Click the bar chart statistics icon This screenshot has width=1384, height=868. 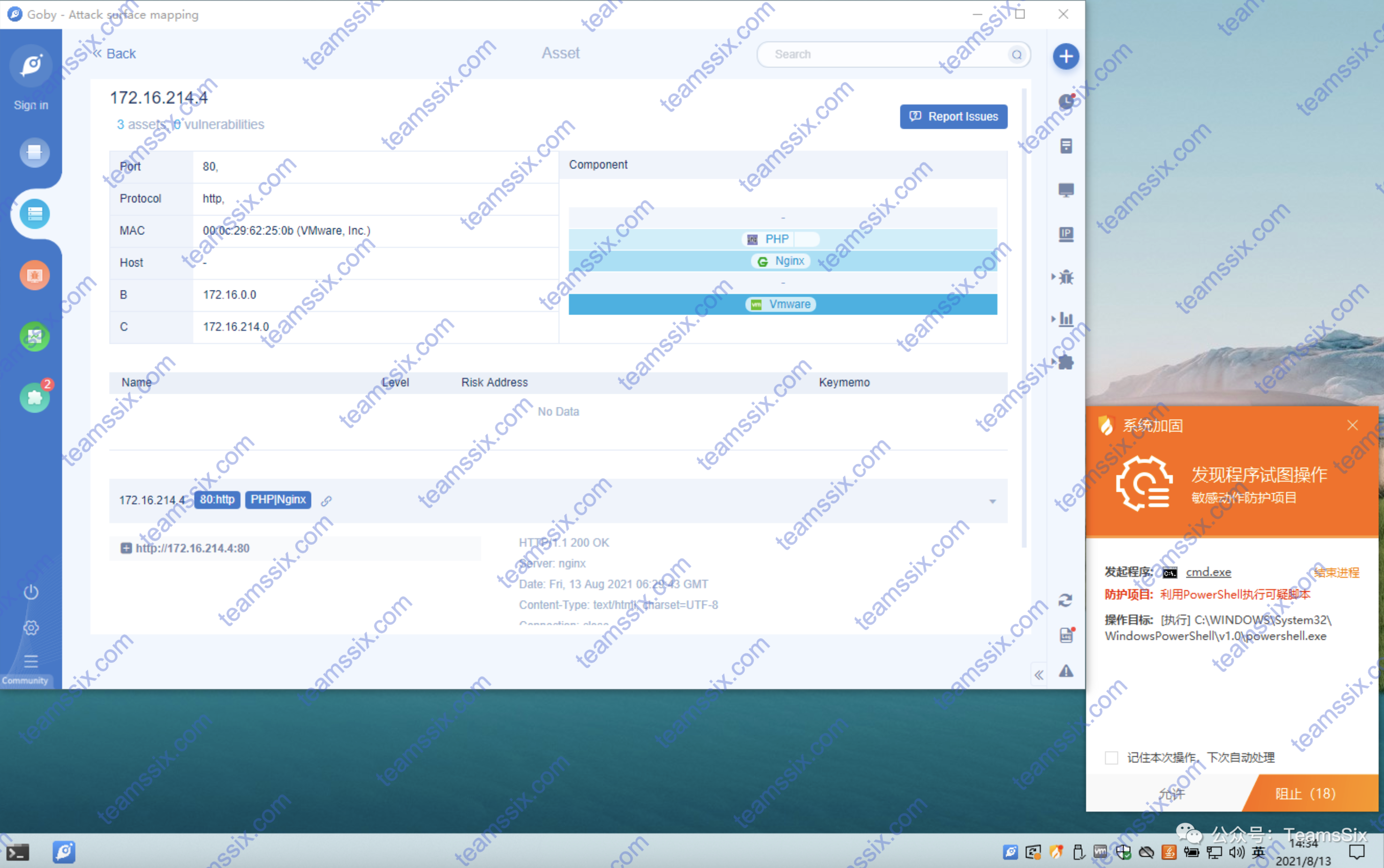click(x=1066, y=319)
